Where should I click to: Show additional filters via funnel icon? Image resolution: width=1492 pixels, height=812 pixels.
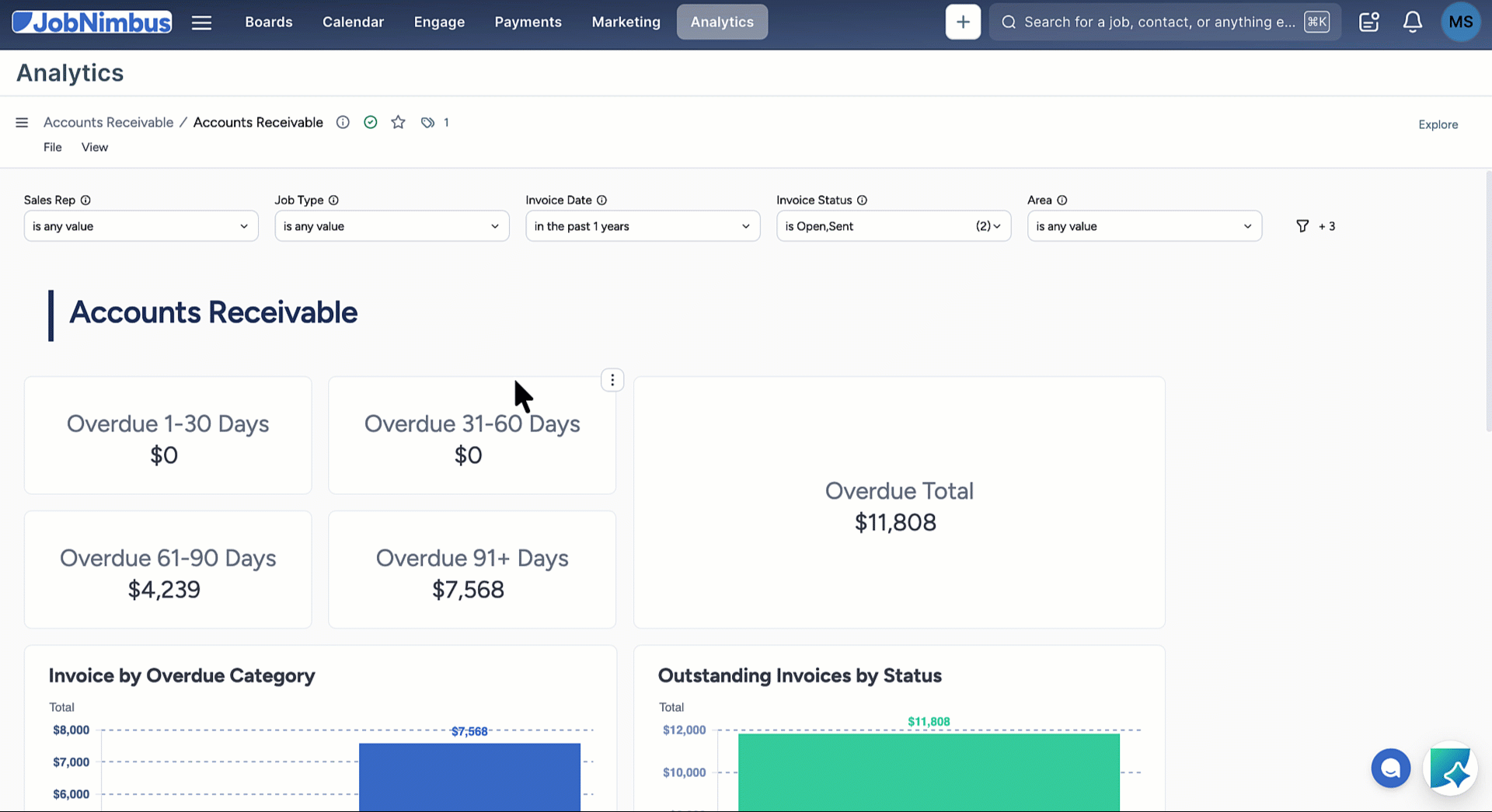click(x=1302, y=226)
